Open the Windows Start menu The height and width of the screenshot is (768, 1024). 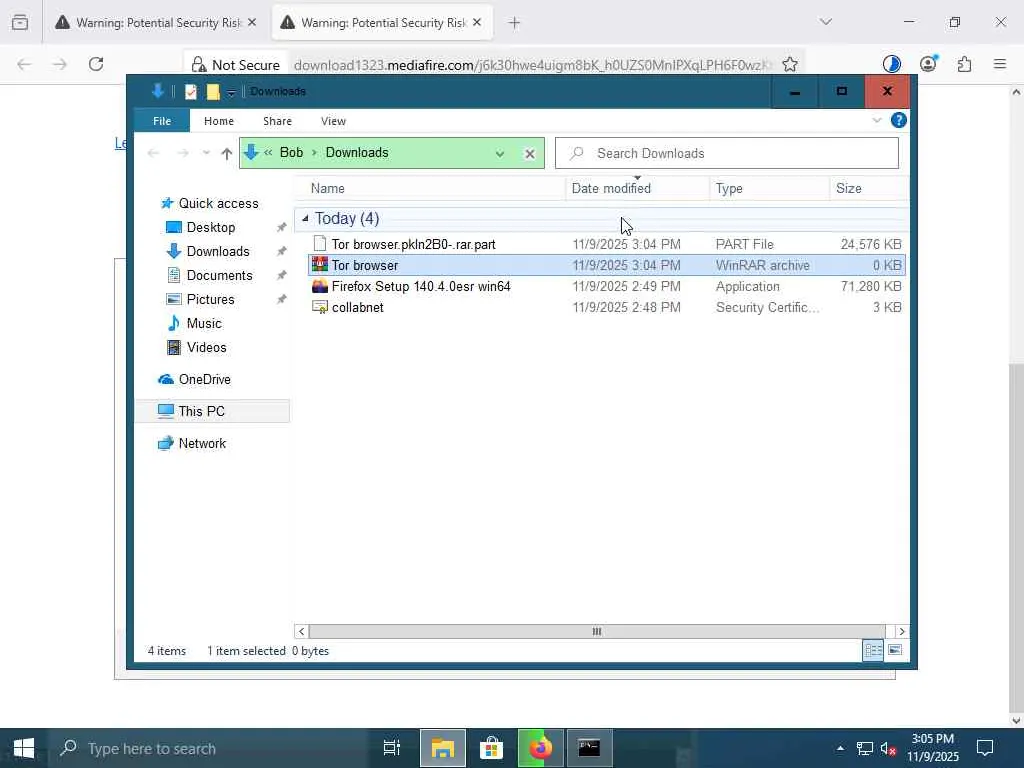click(24, 748)
